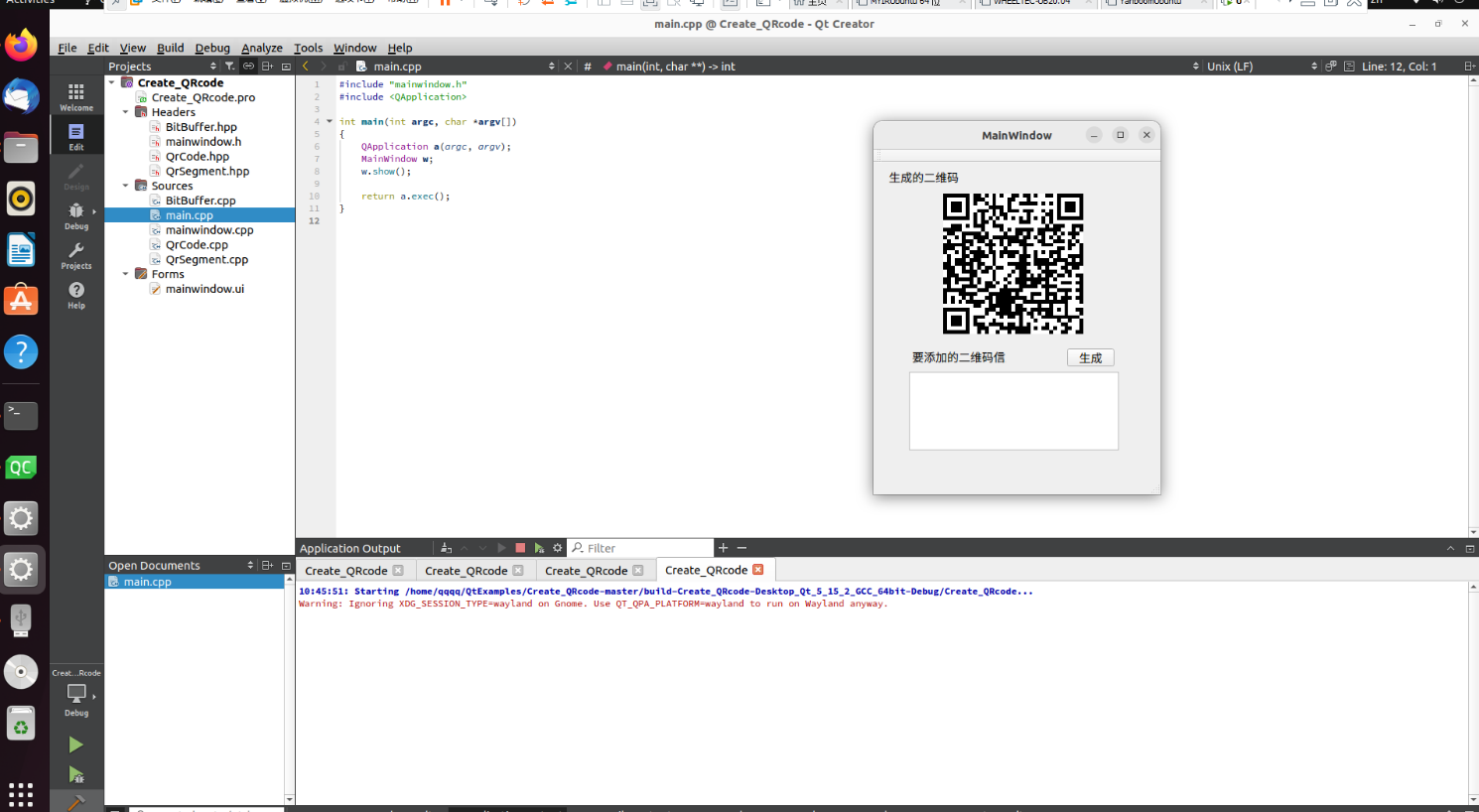Open Debug mode in mode selector
This screenshot has height=812, width=1479.
point(76,215)
